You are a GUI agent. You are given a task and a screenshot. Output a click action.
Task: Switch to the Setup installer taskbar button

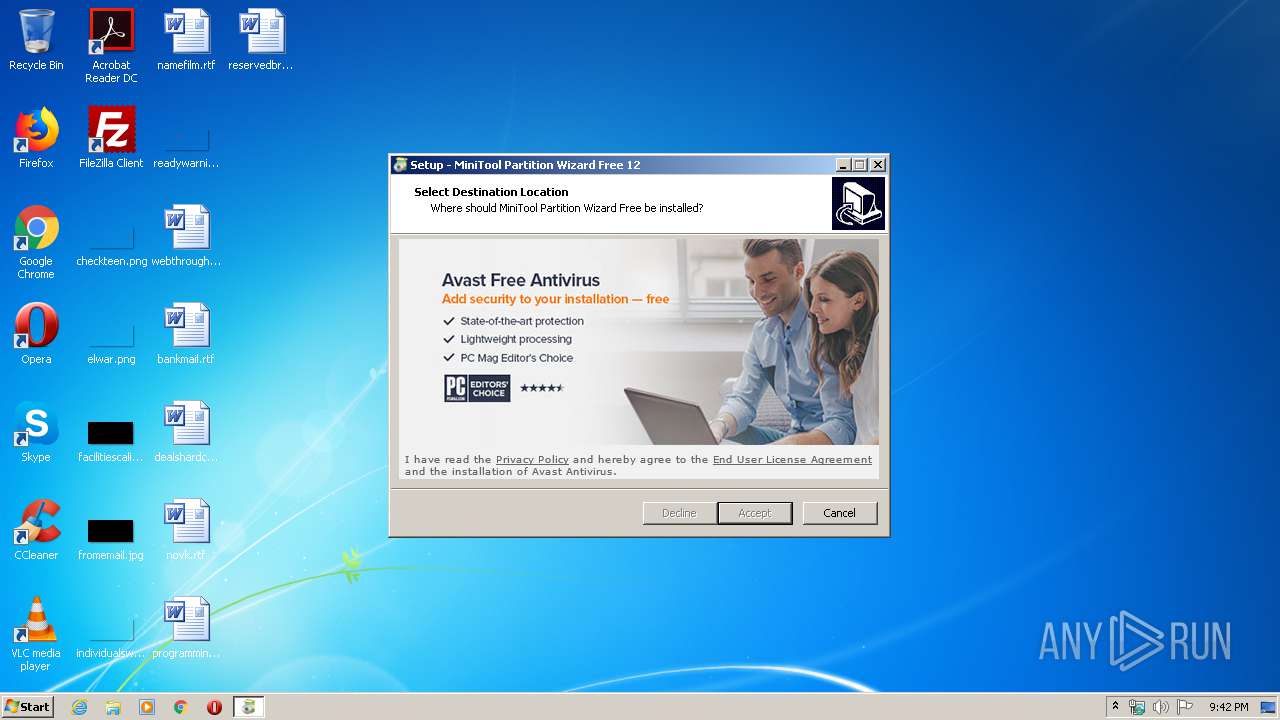pyautogui.click(x=249, y=707)
